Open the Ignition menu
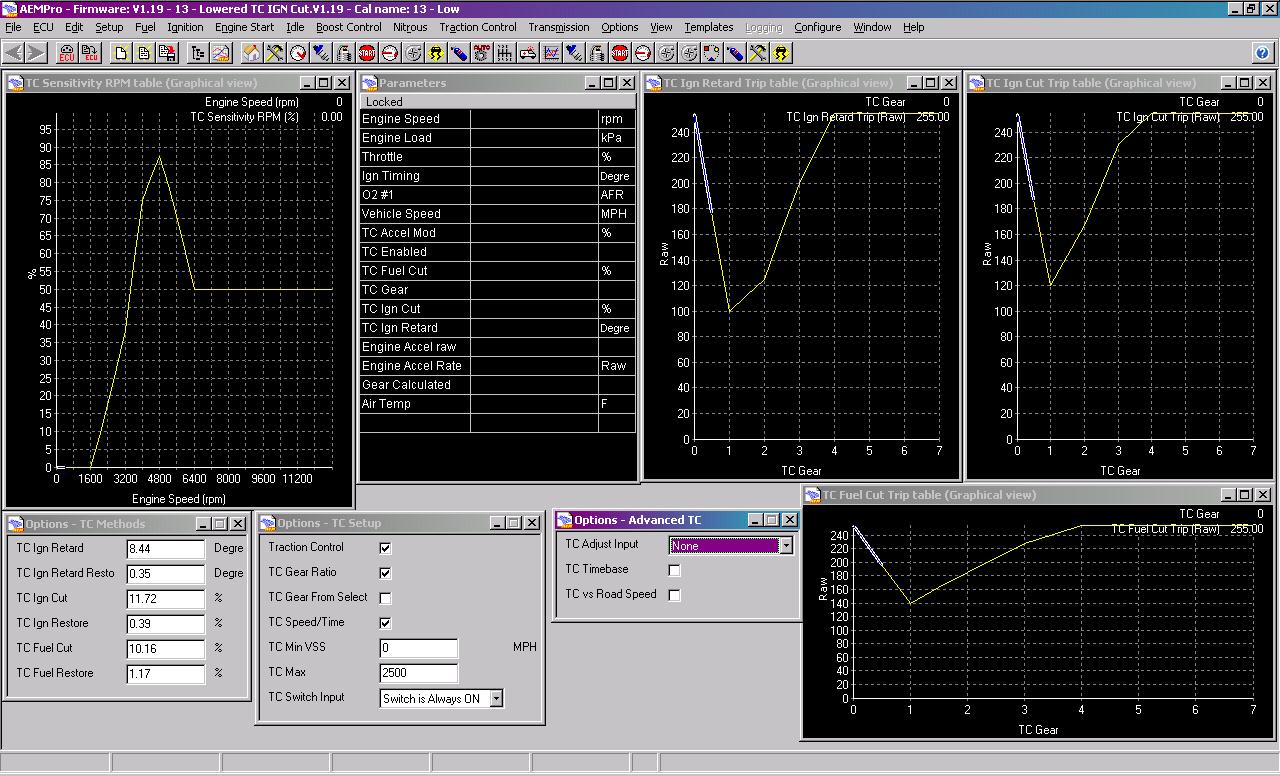The image size is (1280, 776). [x=185, y=27]
